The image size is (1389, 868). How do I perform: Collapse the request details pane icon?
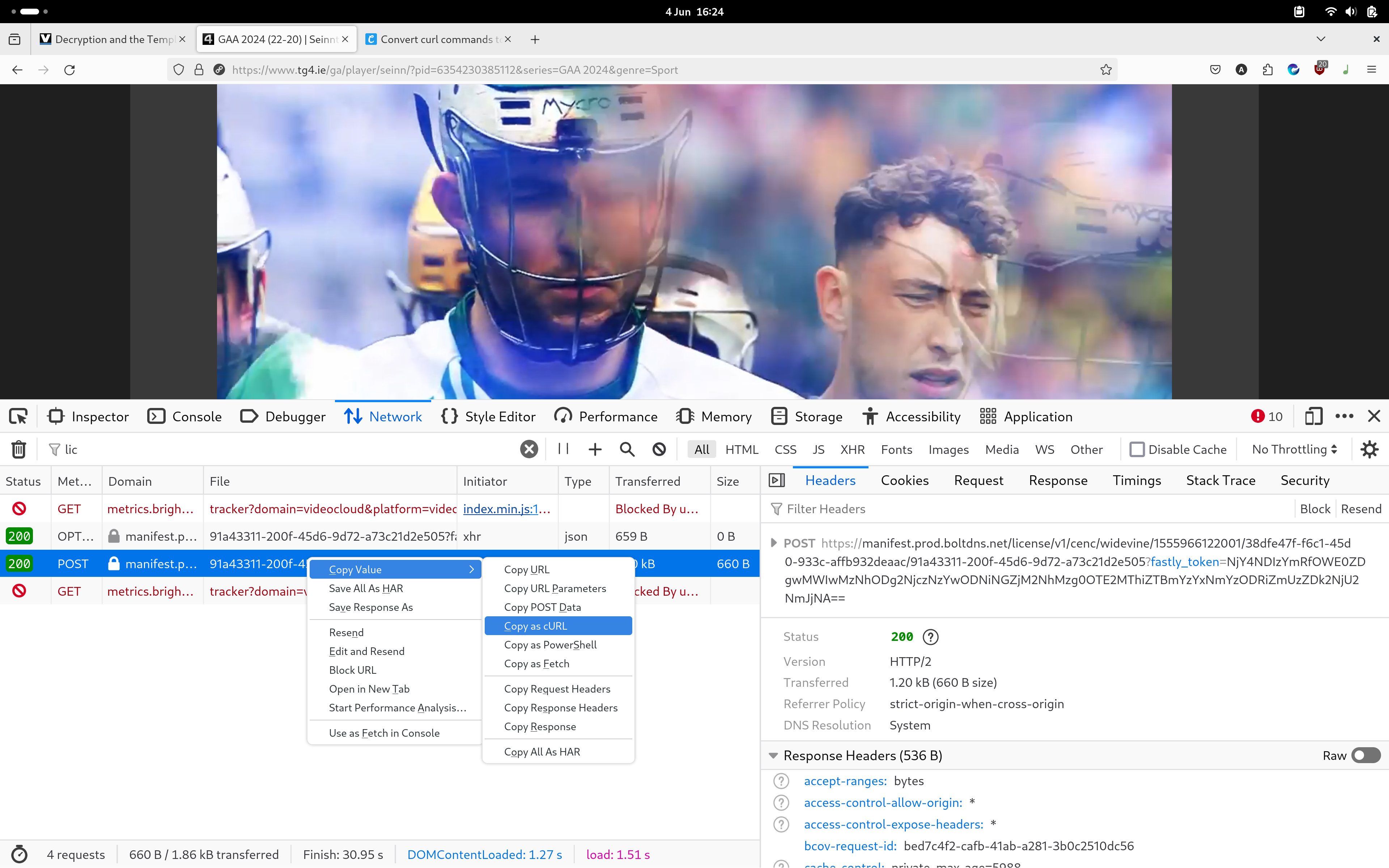coord(777,481)
